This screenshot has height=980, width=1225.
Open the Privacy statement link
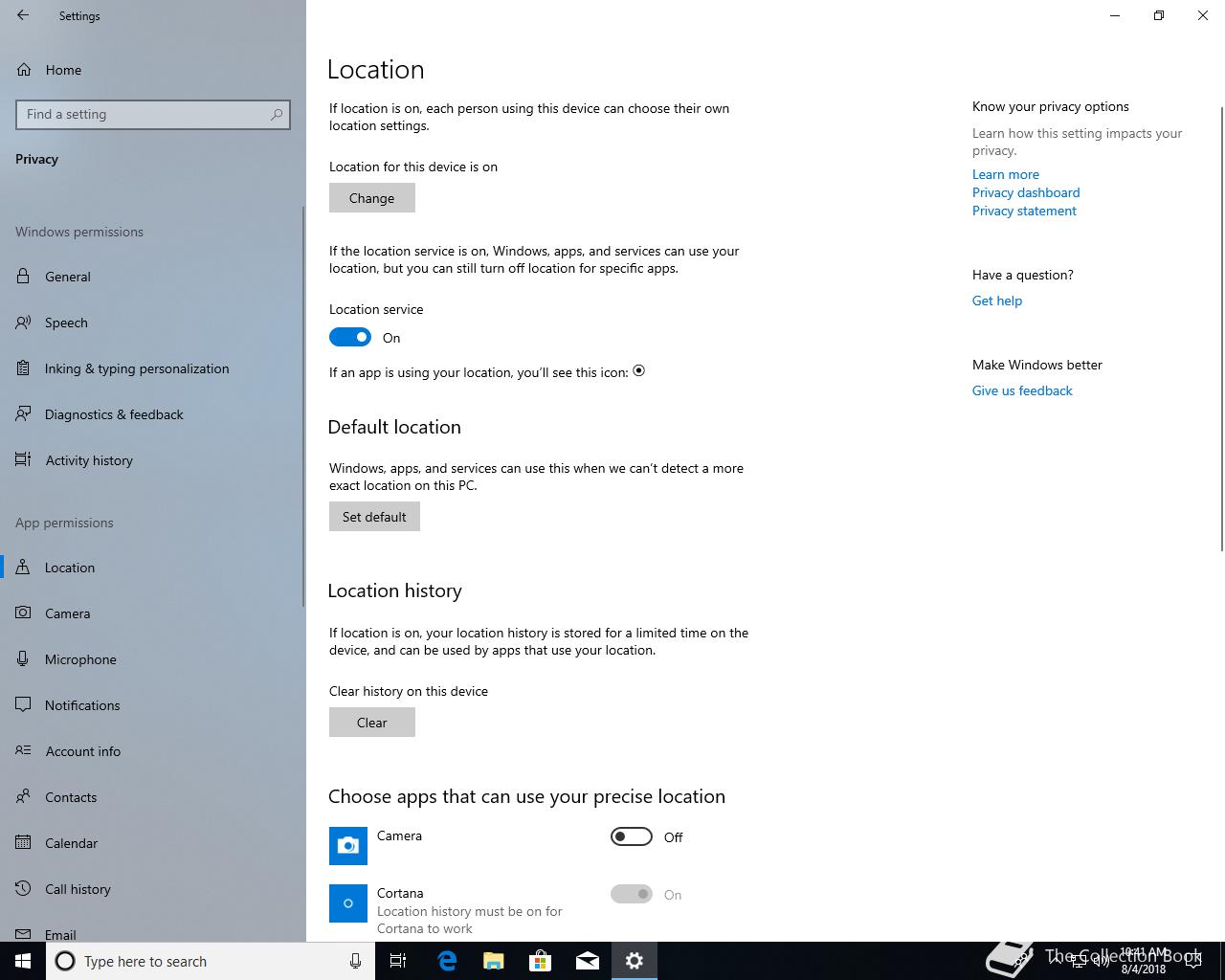(x=1024, y=211)
